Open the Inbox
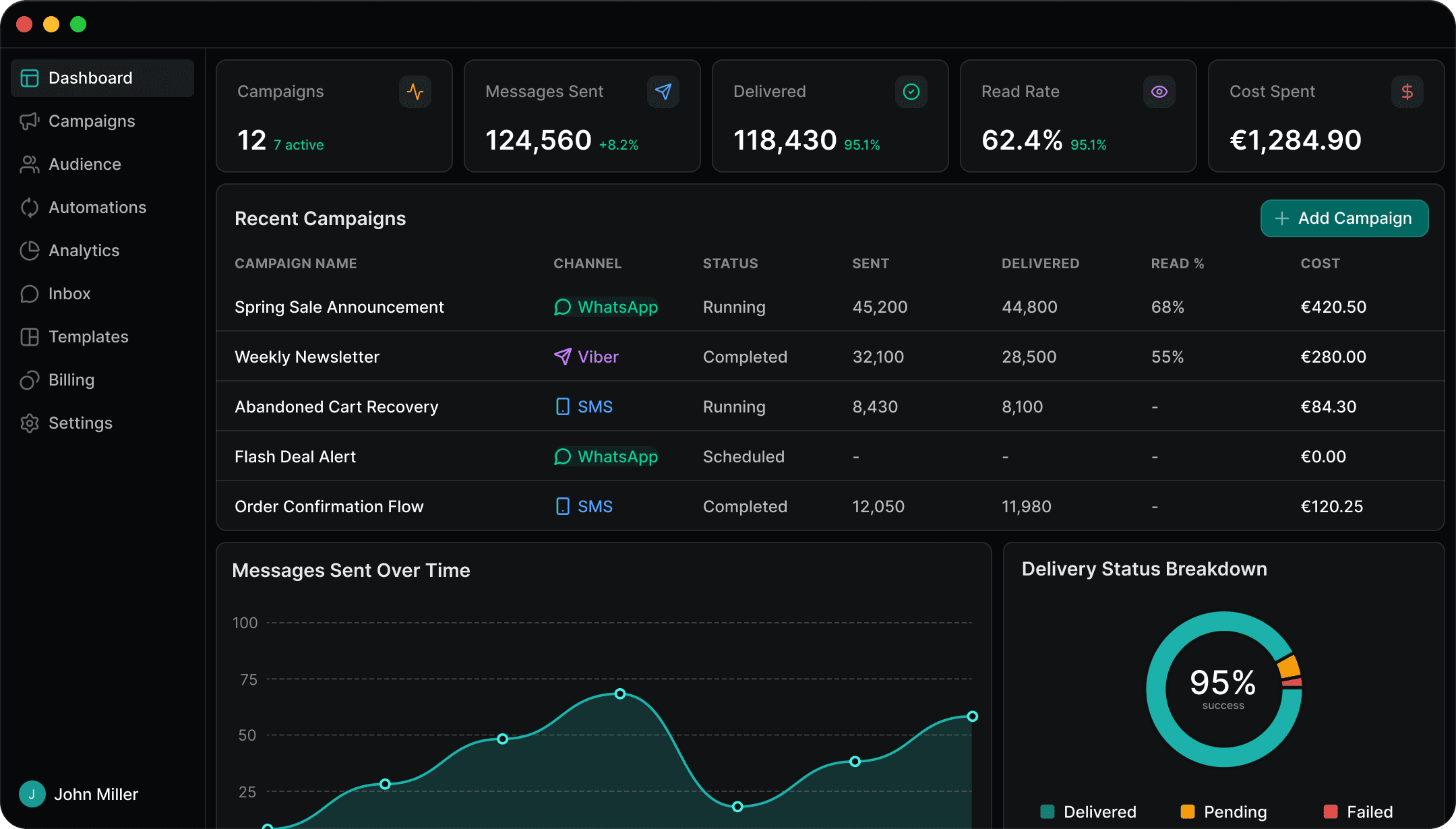 (x=102, y=294)
